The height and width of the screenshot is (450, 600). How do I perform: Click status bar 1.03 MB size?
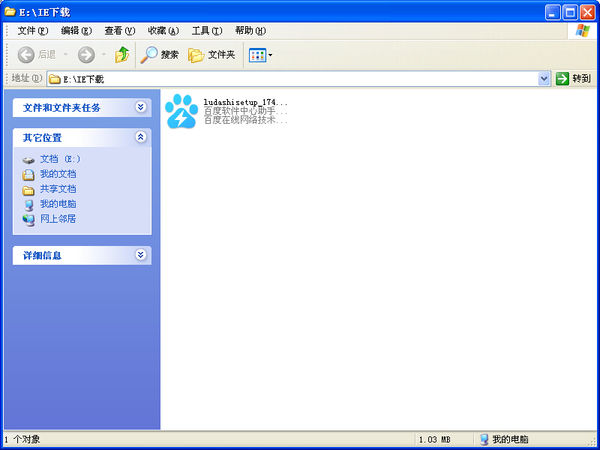[x=434, y=440]
